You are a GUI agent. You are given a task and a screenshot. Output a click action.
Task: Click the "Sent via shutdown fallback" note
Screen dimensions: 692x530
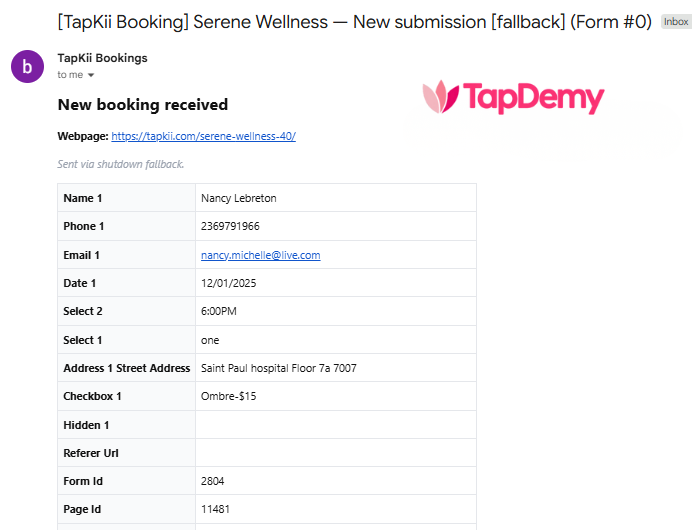121,164
